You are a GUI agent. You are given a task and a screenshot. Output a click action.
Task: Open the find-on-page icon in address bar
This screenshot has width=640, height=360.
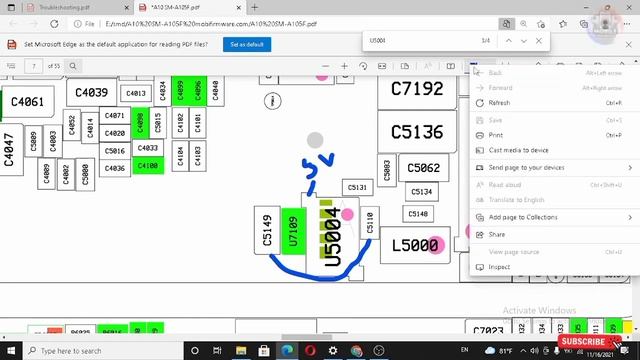tap(506, 24)
